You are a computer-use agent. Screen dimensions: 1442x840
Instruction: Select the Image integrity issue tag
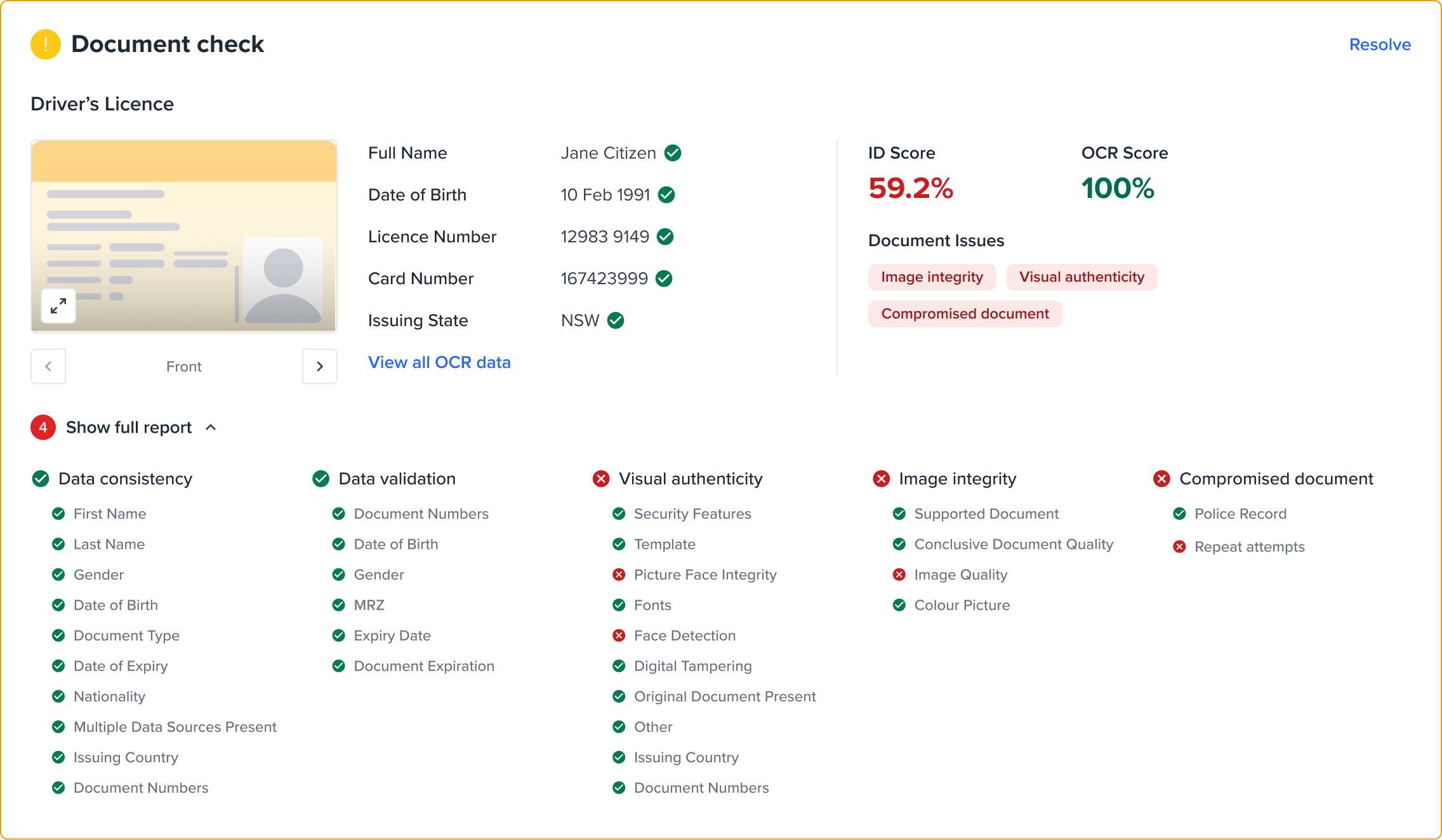pos(932,277)
